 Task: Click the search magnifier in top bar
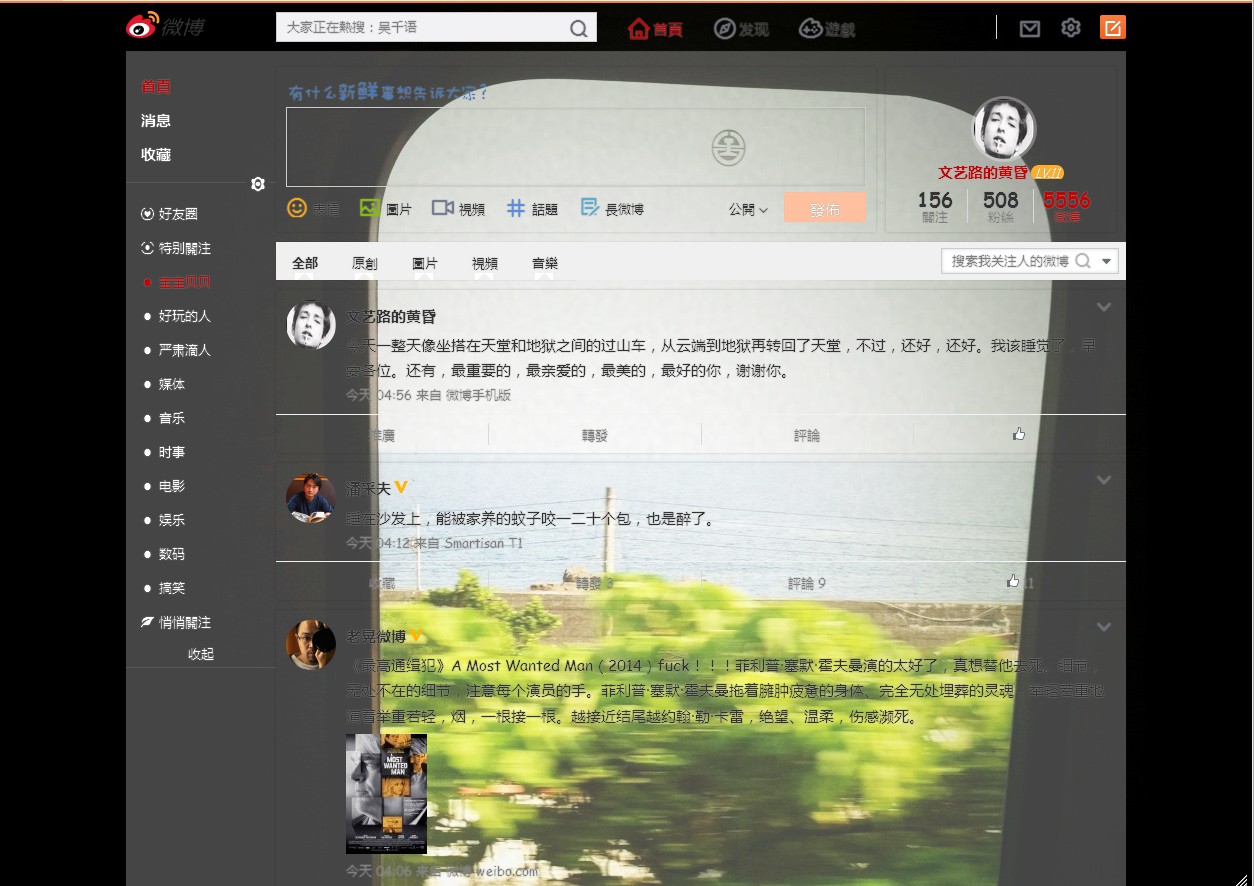click(x=578, y=28)
